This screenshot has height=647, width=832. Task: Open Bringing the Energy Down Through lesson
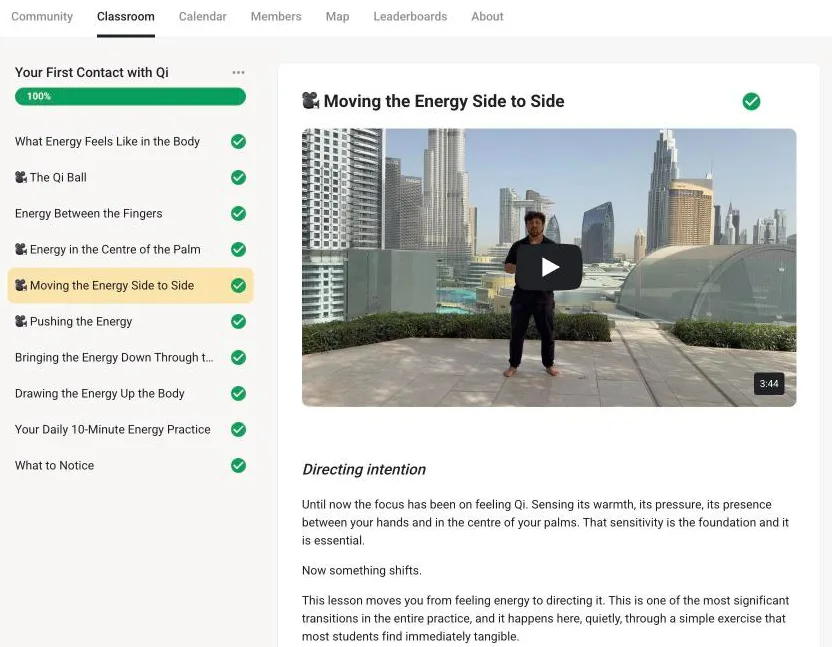(131, 357)
